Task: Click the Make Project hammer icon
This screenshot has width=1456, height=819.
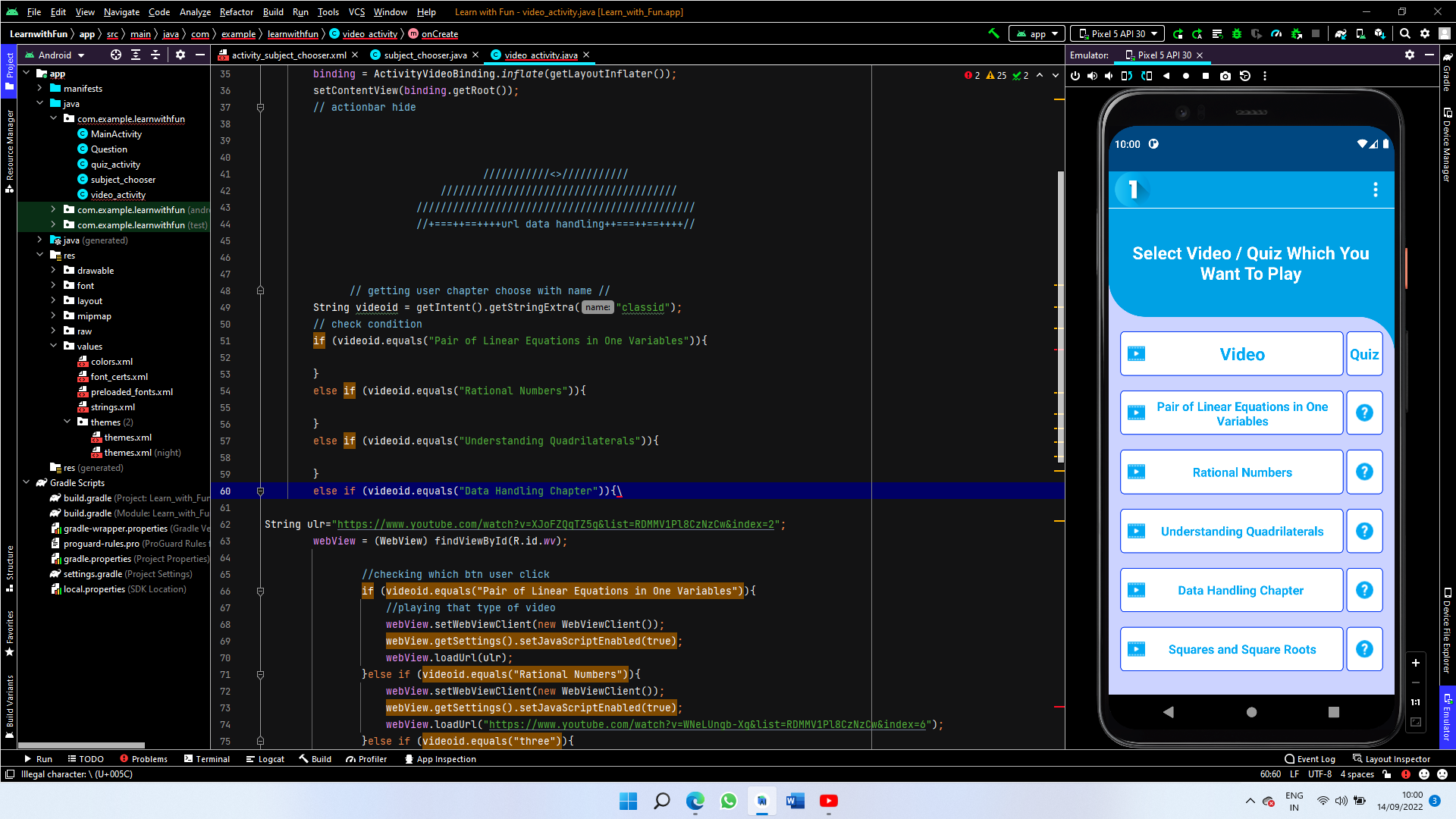Action: 993,33
